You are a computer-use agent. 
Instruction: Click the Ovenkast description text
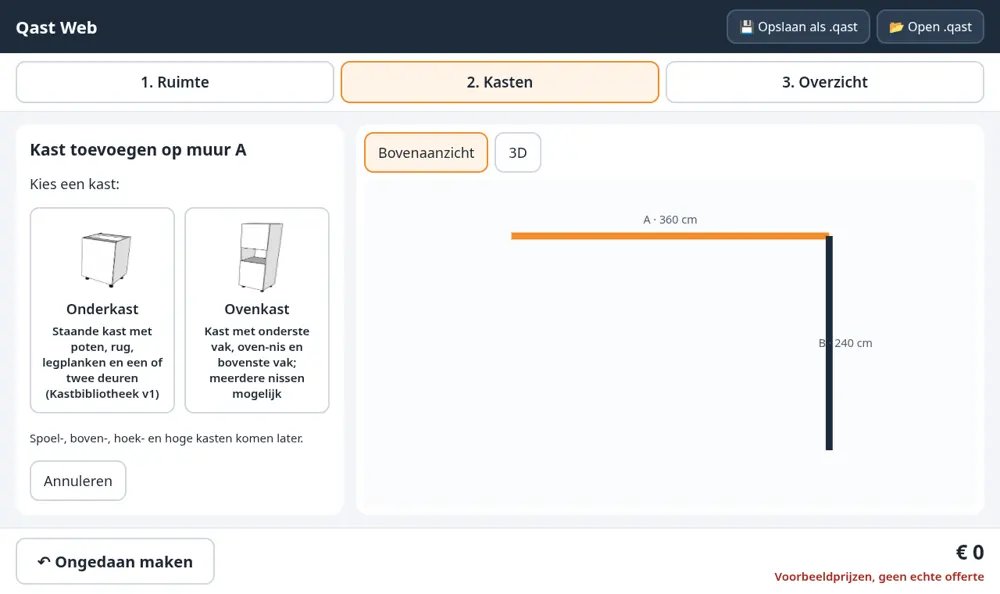257,362
